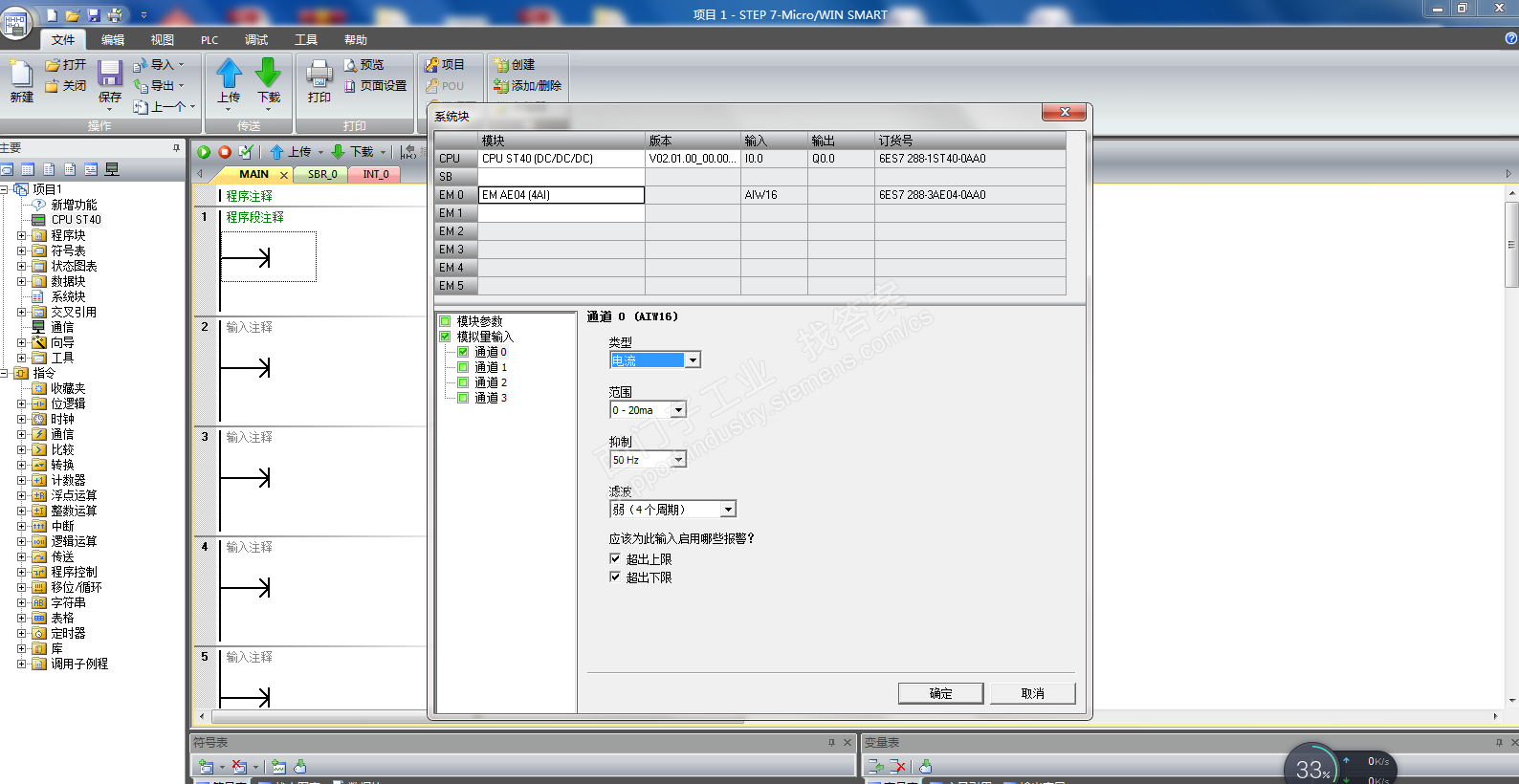The width and height of the screenshot is (1519, 784).
Task: Click the delete symbol table icon in 符号表 toolbar
Action: 239,767
